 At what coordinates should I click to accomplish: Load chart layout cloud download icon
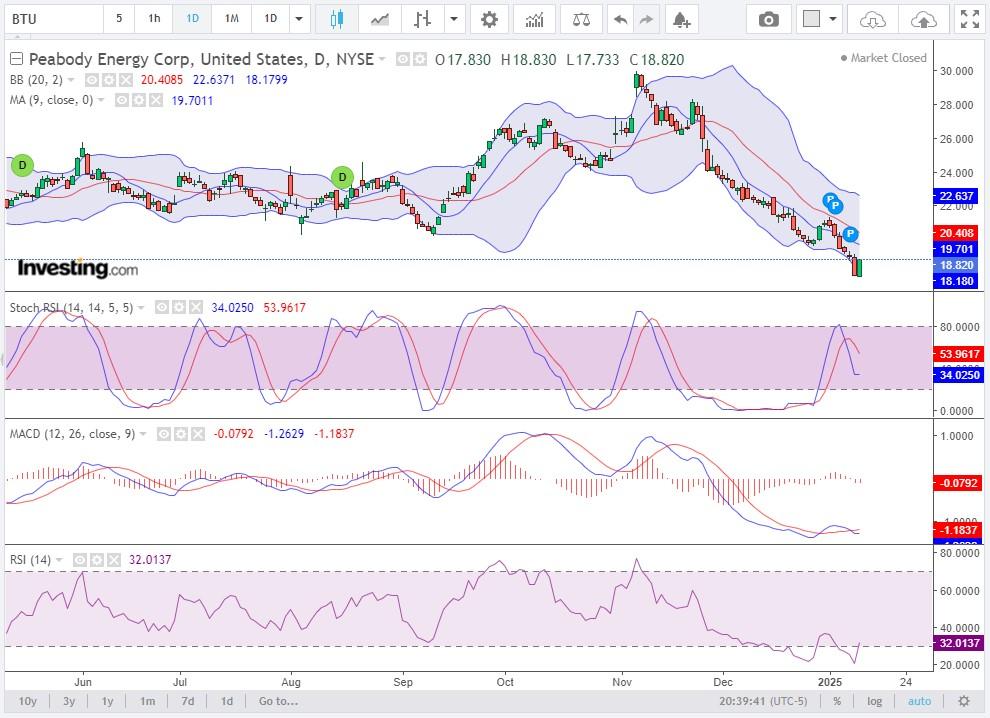pos(873,19)
